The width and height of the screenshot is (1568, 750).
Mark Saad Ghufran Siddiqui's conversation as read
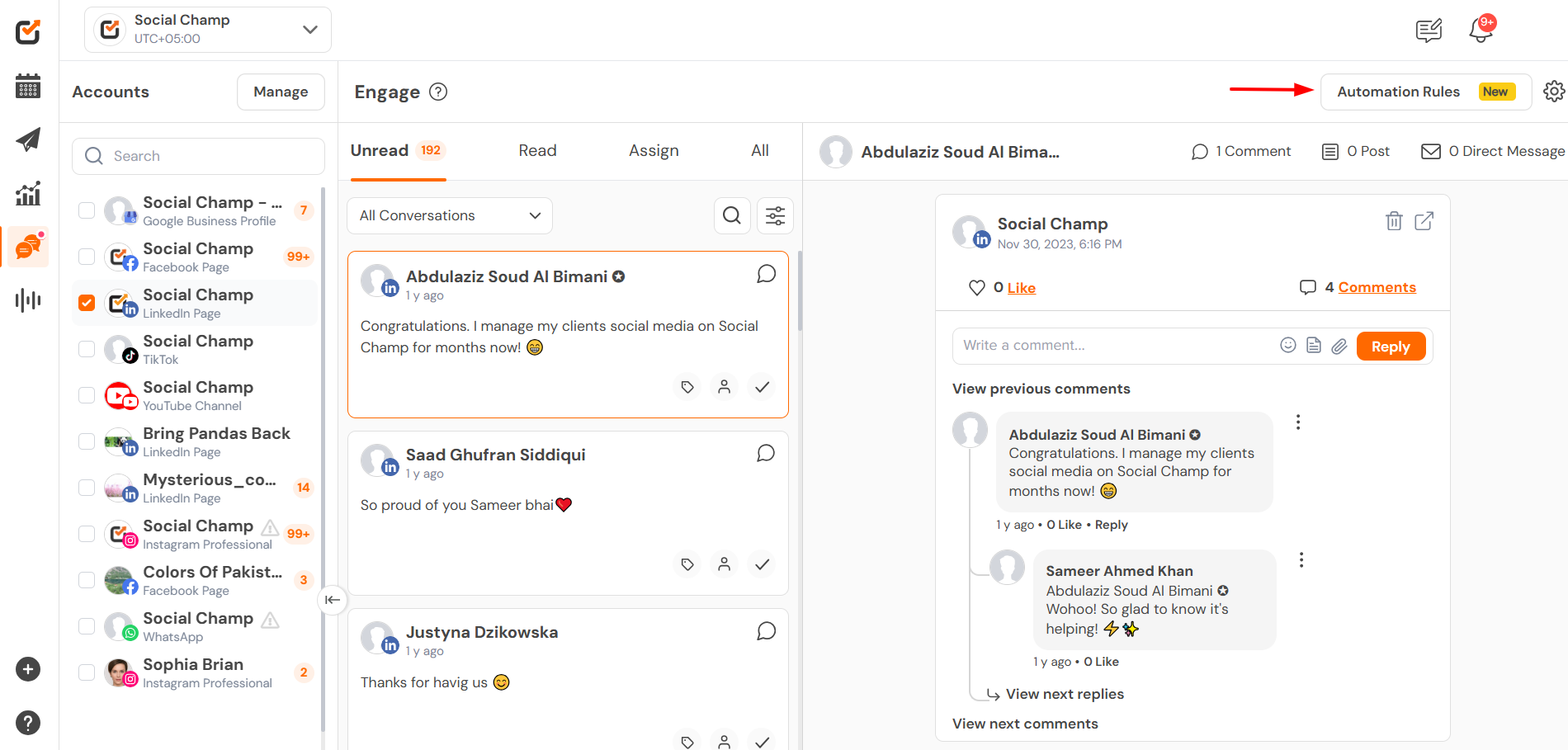(x=763, y=564)
